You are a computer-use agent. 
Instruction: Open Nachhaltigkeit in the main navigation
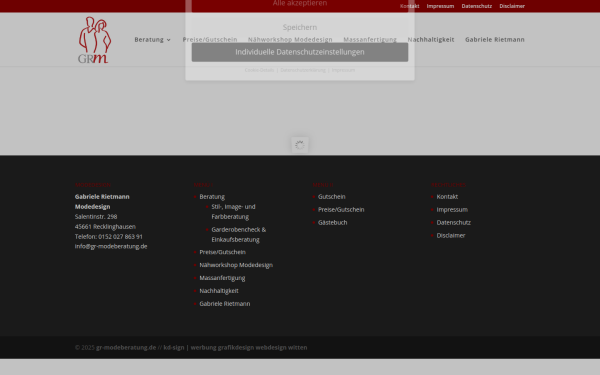pos(431,39)
